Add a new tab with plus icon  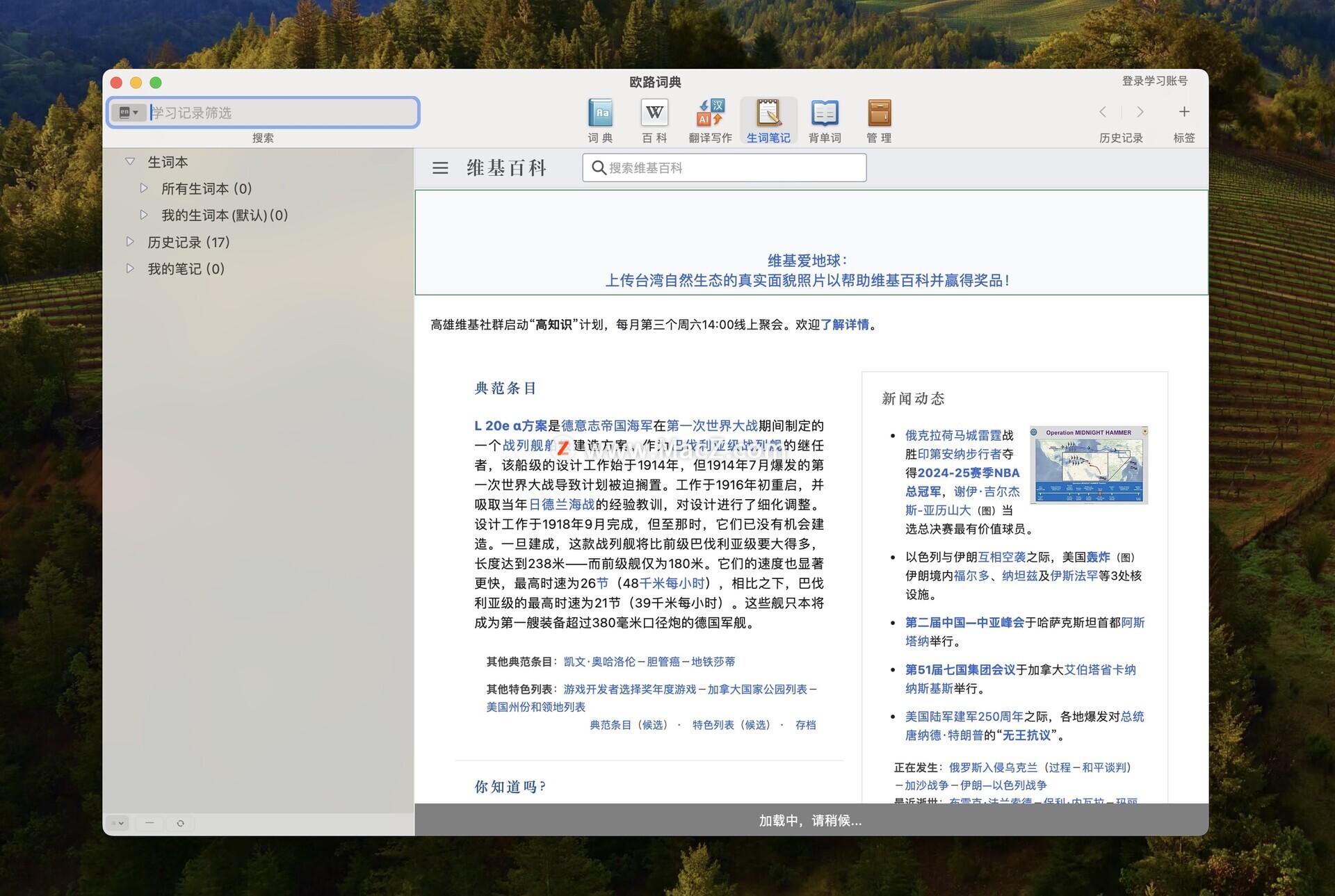point(1184,111)
